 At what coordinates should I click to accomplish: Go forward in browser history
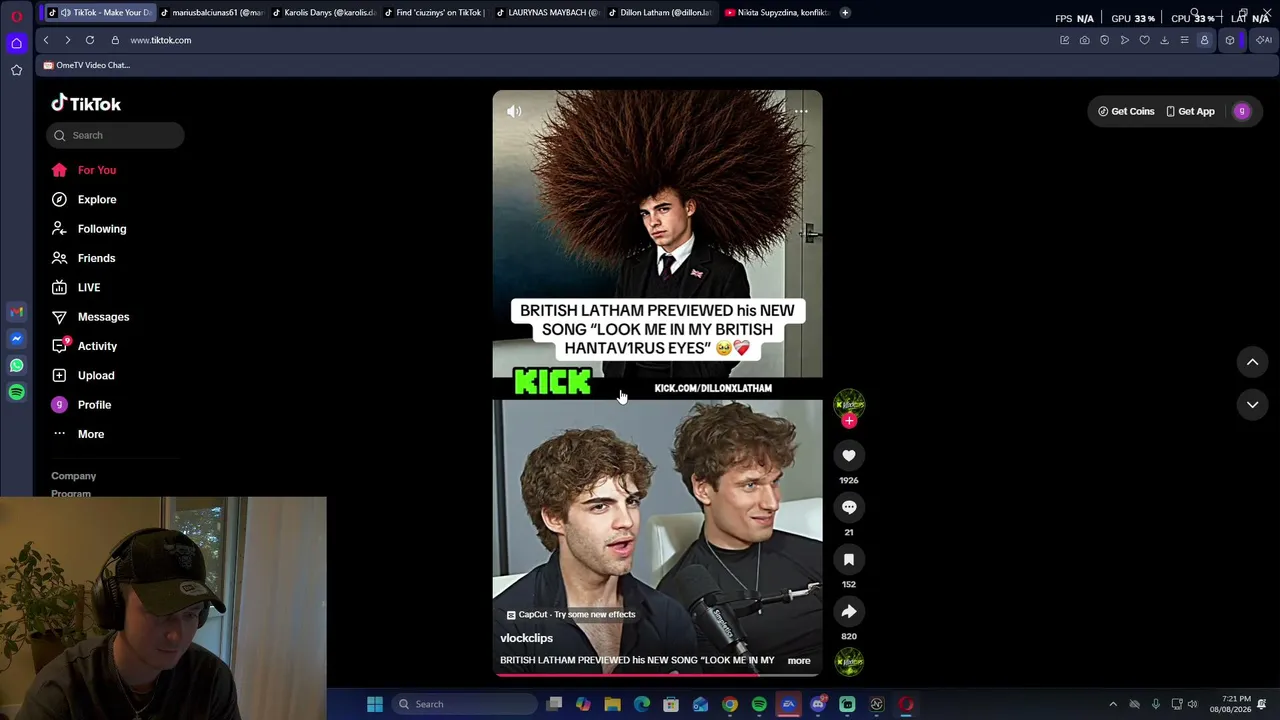coord(68,40)
